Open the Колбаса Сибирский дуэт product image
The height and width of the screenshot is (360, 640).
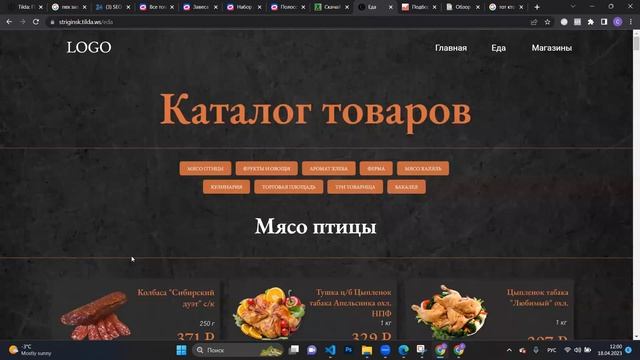[x=96, y=315]
